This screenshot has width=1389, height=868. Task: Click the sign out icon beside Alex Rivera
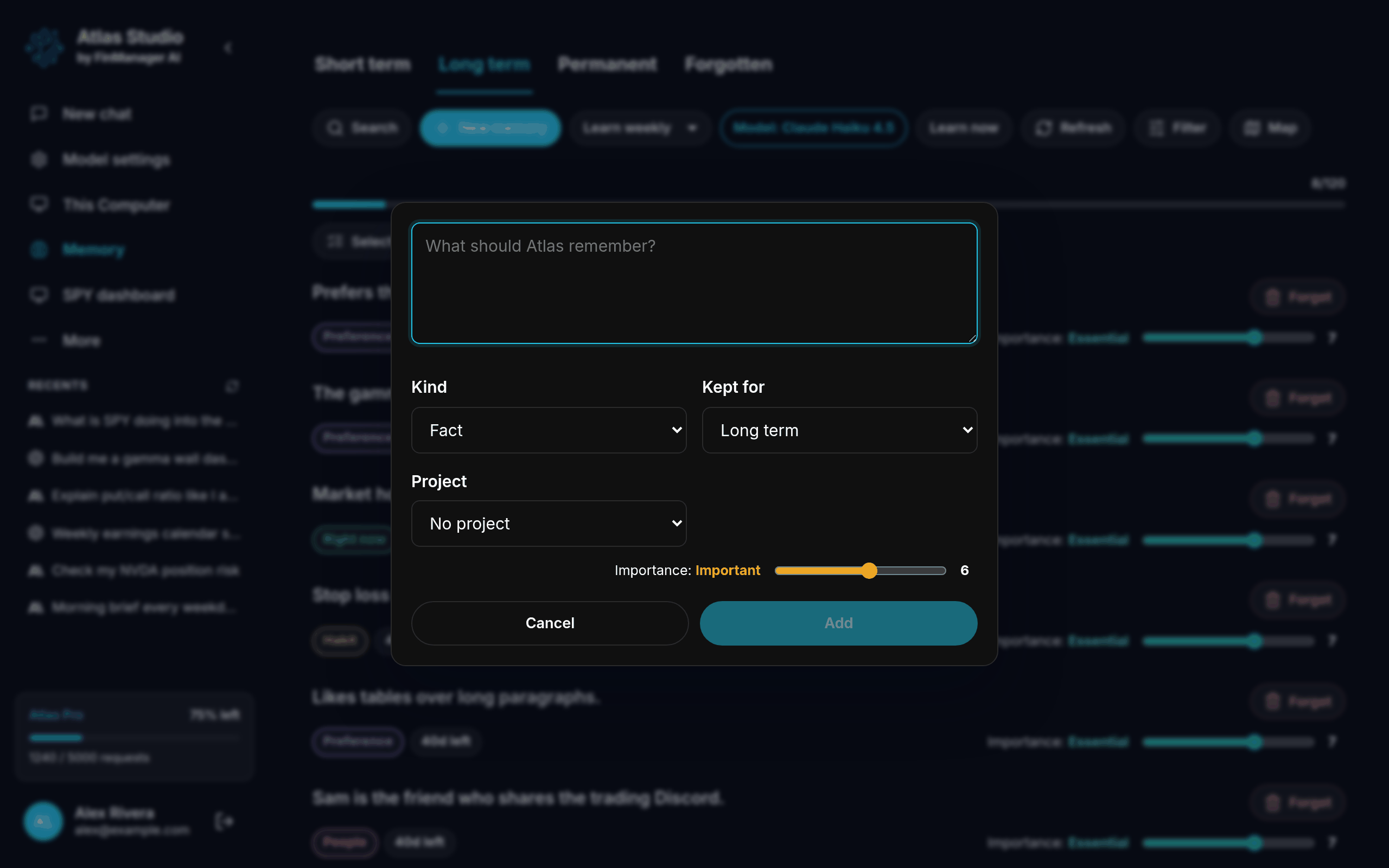[225, 821]
